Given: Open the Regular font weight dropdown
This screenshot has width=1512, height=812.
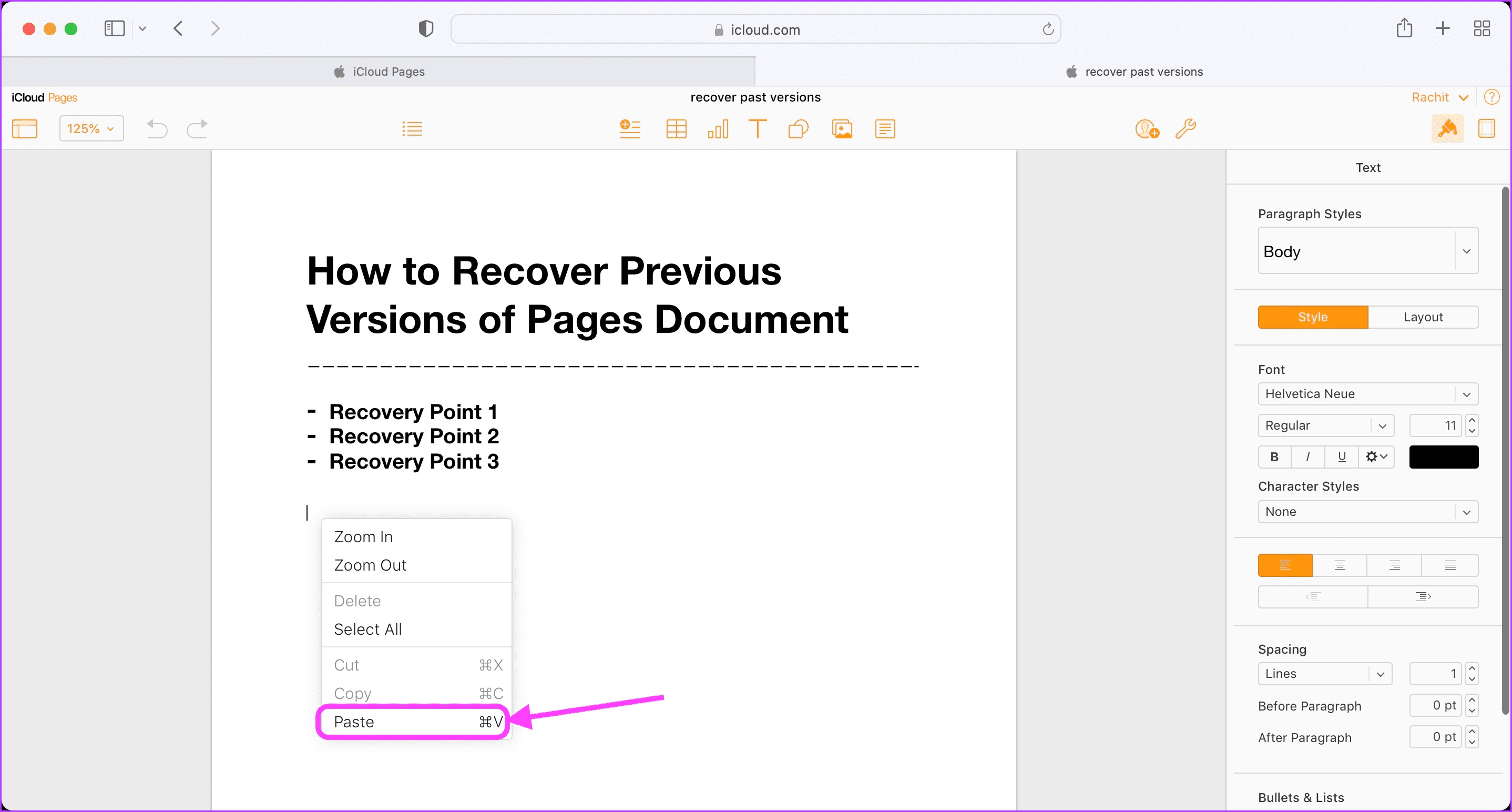Looking at the screenshot, I should click(x=1326, y=425).
